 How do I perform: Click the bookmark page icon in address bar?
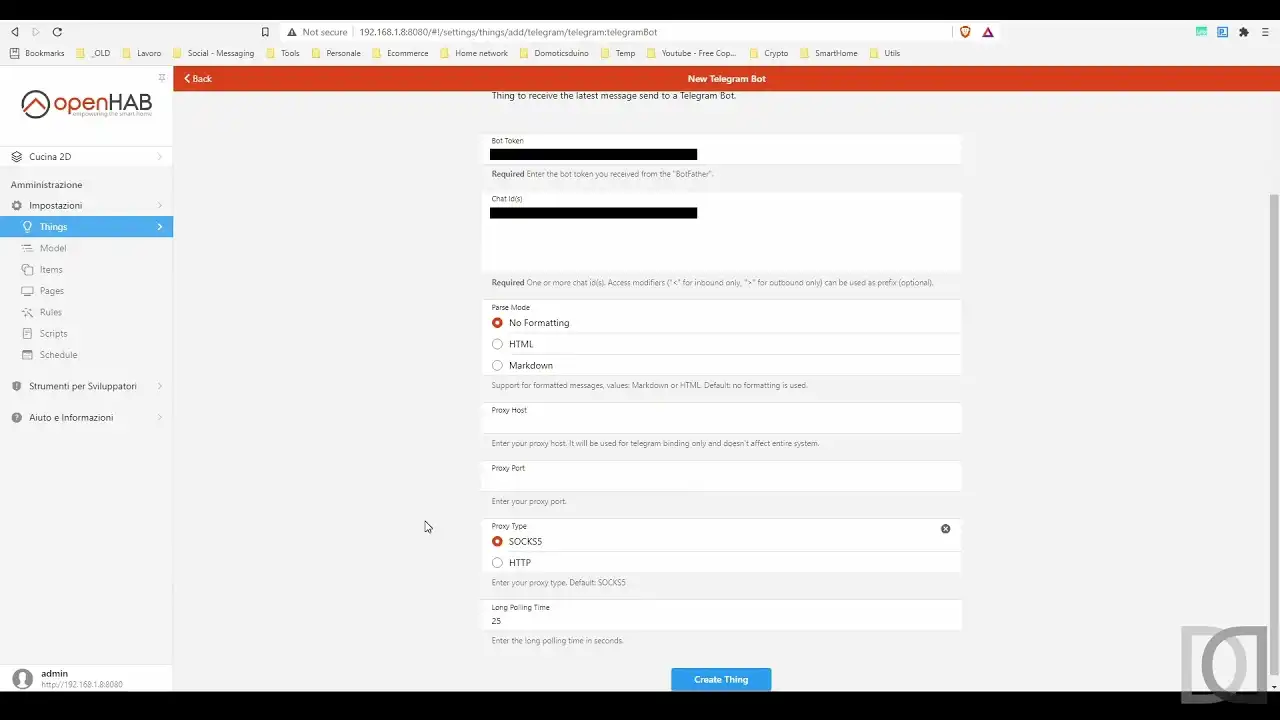(265, 32)
